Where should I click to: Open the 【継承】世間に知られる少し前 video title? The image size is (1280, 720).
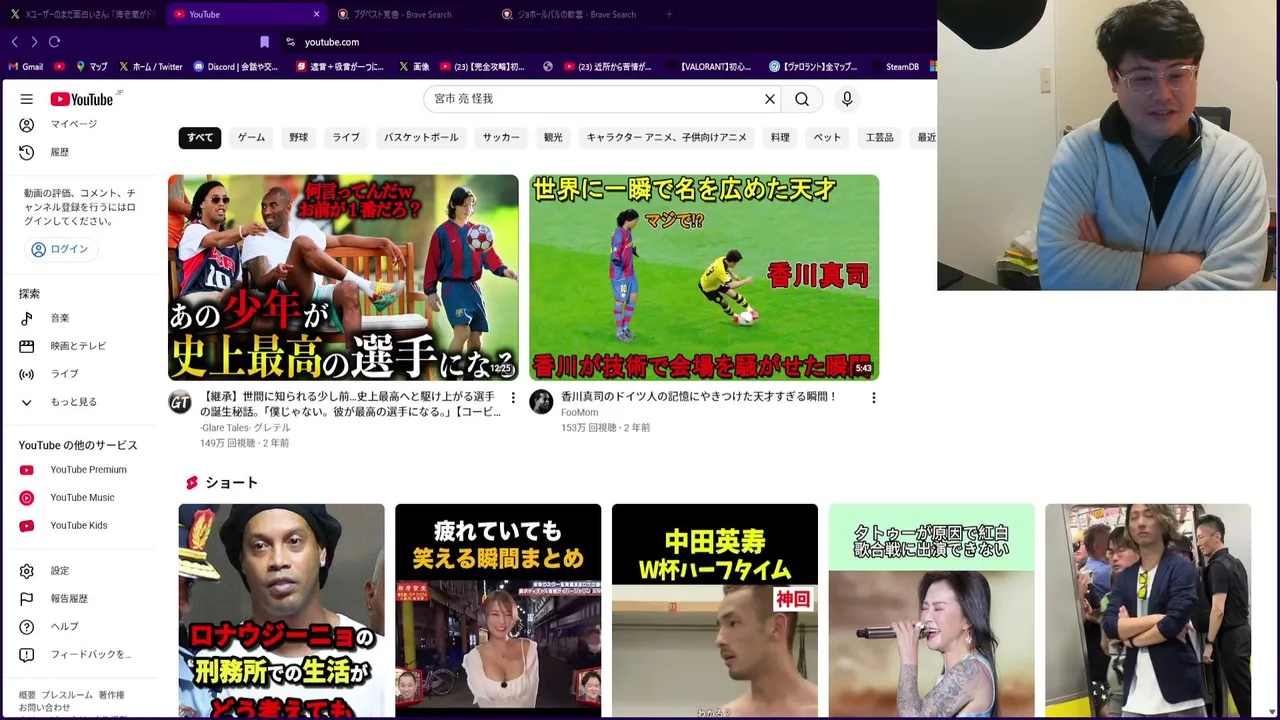coord(350,404)
